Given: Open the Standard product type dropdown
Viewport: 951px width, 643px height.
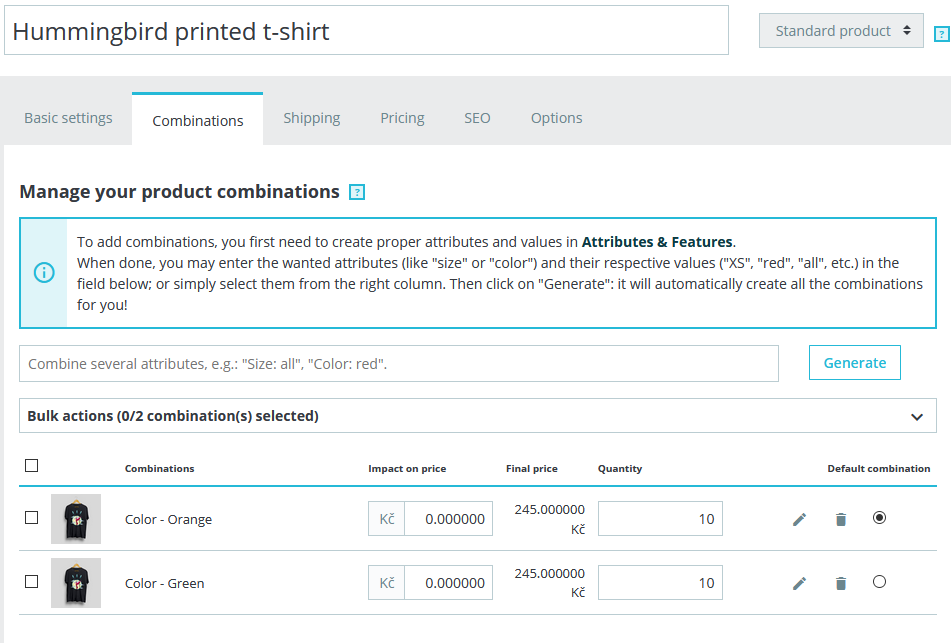Looking at the screenshot, I should (841, 31).
